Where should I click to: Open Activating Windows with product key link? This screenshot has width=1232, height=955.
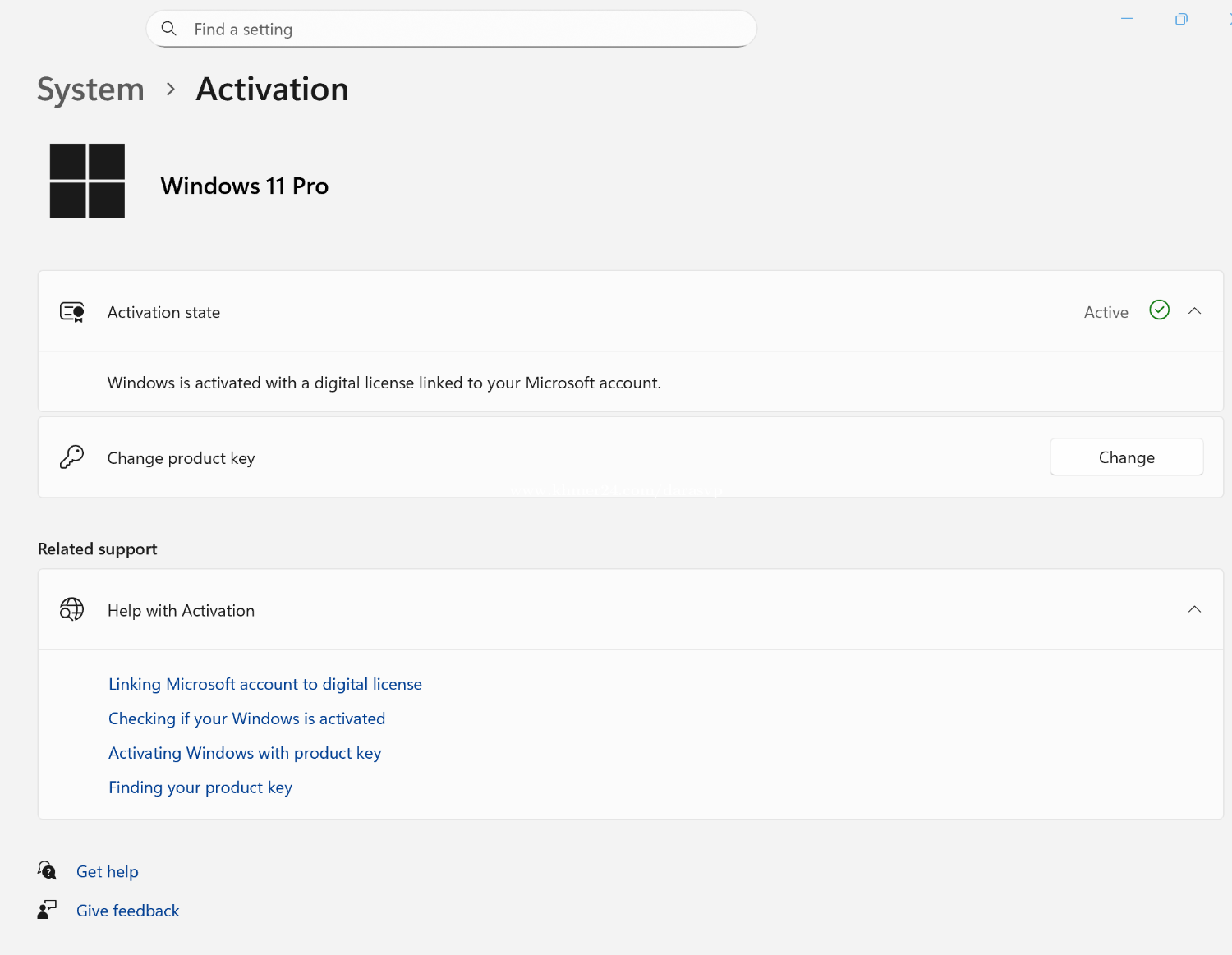(245, 753)
